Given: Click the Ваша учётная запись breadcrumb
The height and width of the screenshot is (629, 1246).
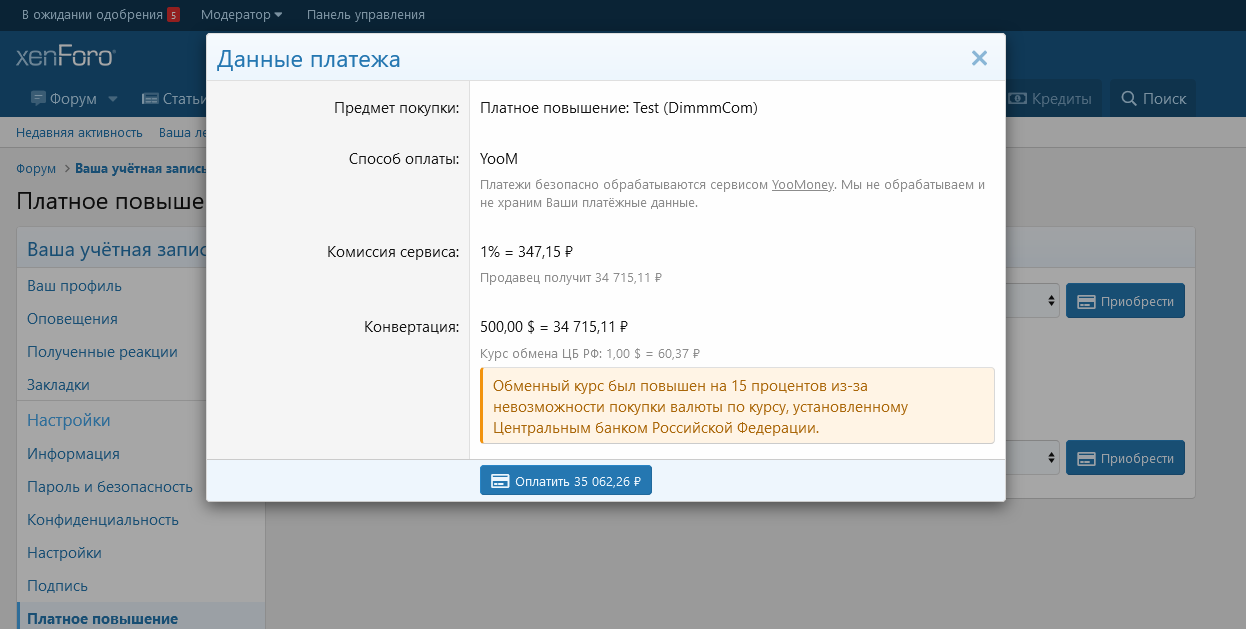Looking at the screenshot, I should [x=140, y=168].
